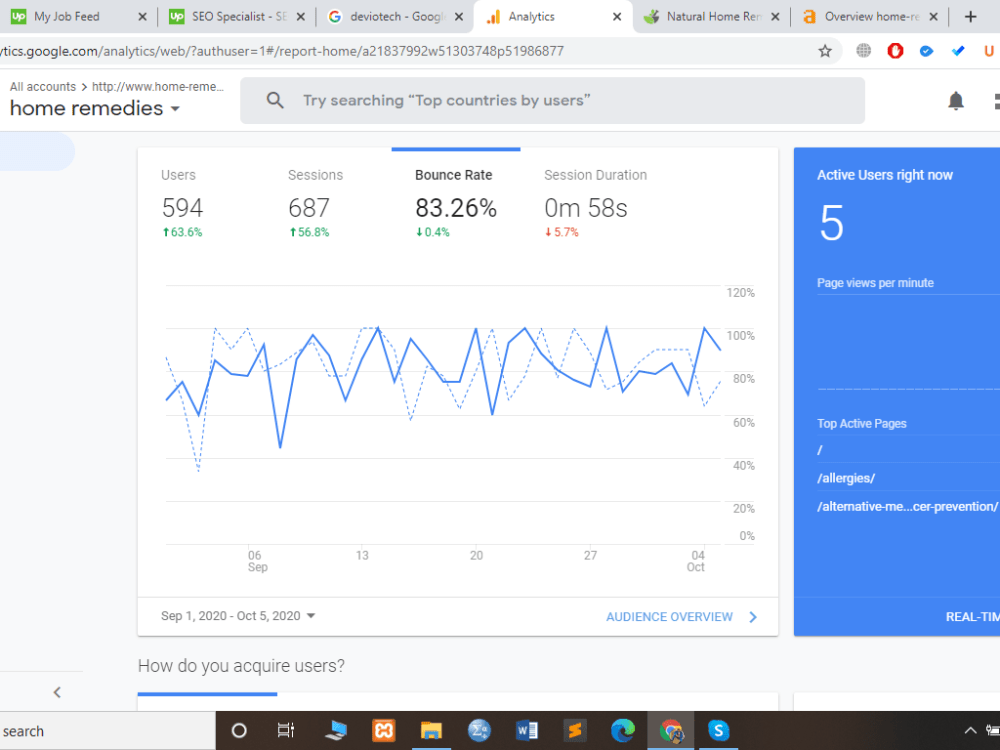This screenshot has height=750, width=1000.
Task: Click the All accounts breadcrumb
Action: 43,87
